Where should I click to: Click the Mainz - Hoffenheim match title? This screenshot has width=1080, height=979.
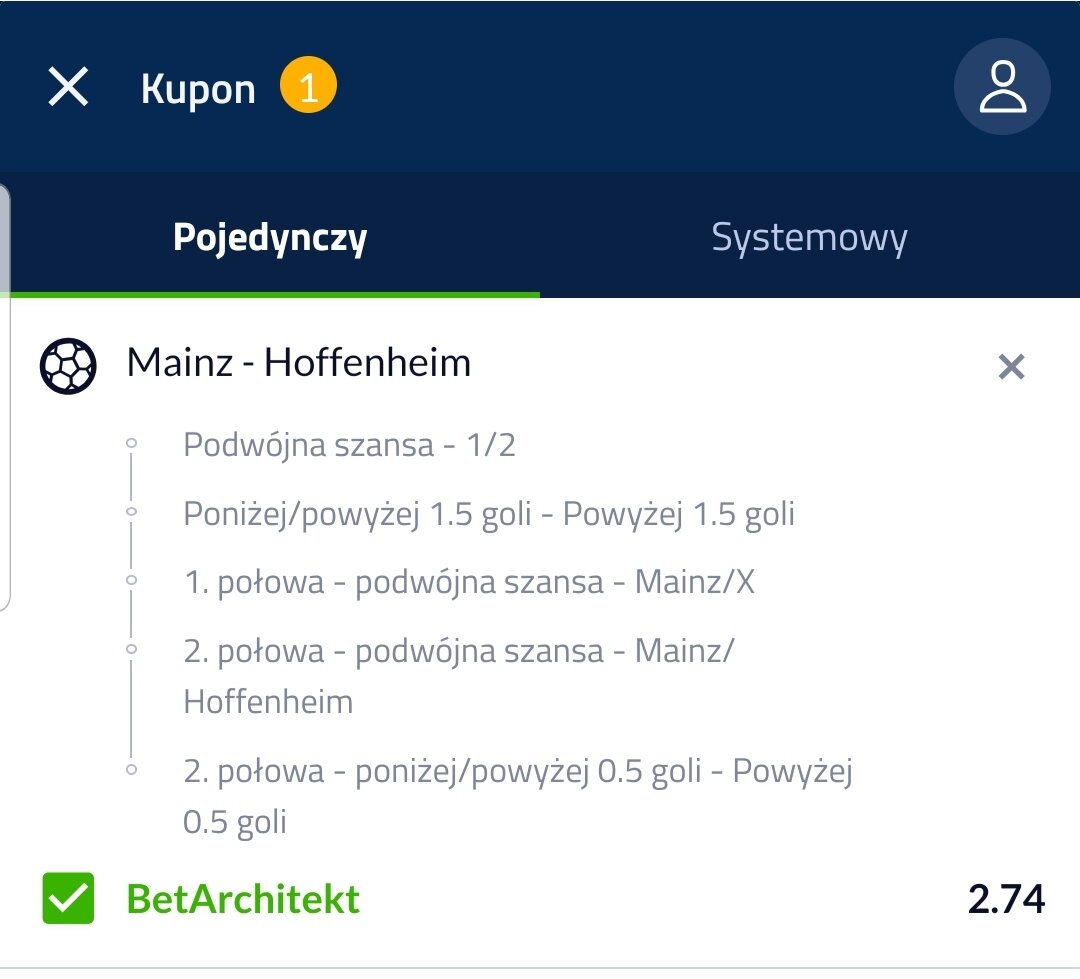tap(299, 363)
